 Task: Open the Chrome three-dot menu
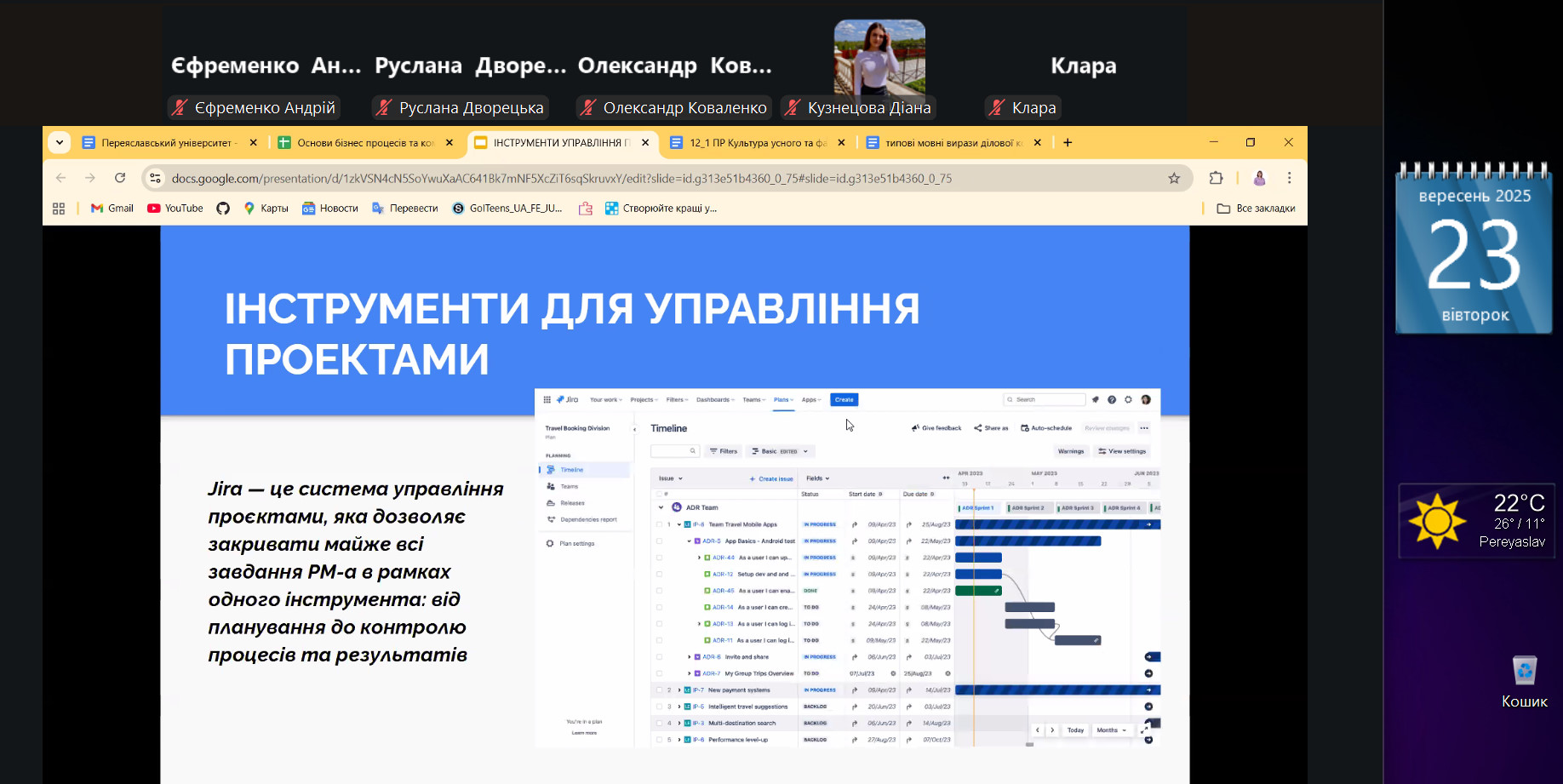pos(1289,178)
